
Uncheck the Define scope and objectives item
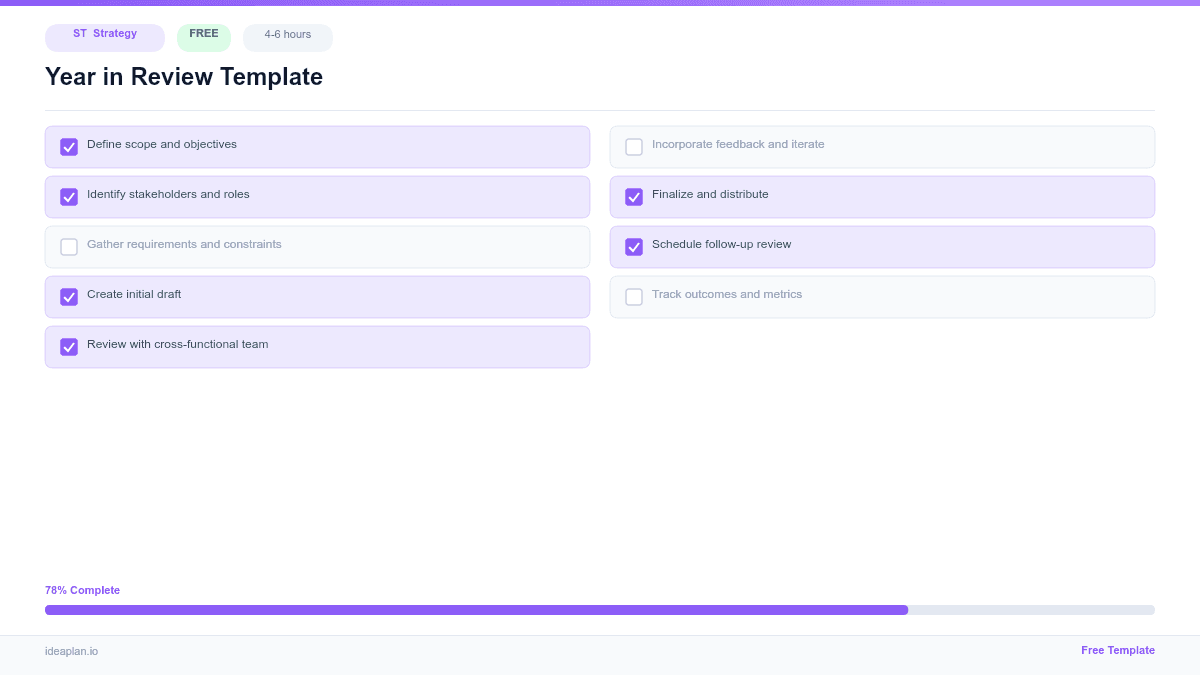click(68, 146)
